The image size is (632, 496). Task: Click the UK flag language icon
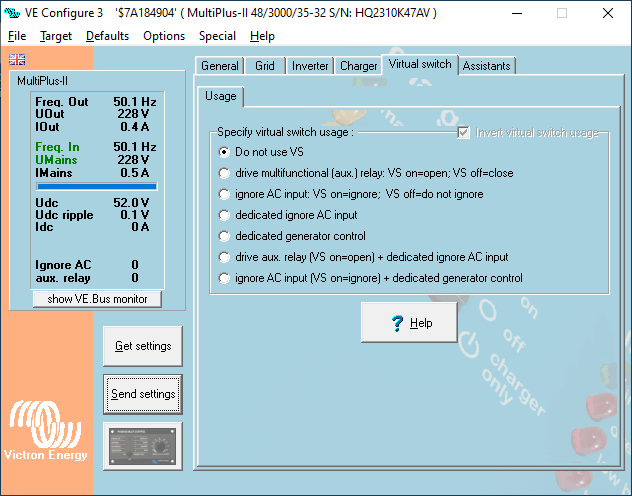point(17,60)
